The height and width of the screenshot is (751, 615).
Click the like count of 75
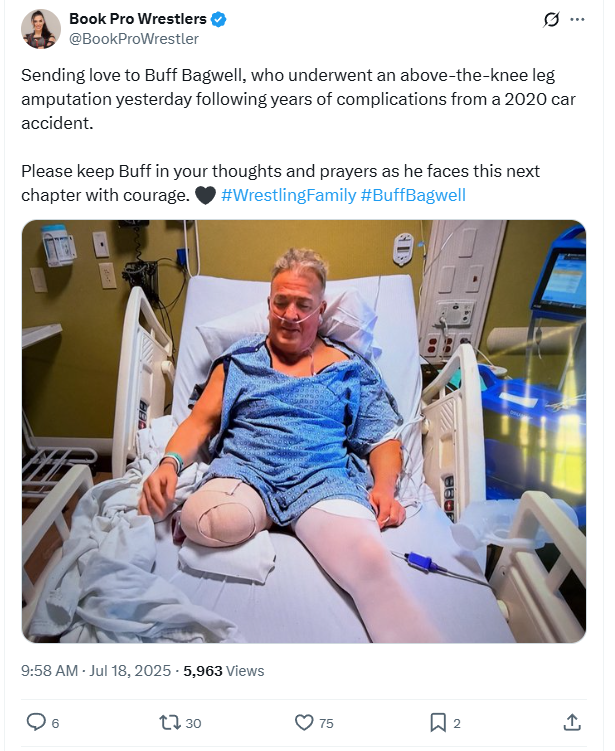[326, 723]
